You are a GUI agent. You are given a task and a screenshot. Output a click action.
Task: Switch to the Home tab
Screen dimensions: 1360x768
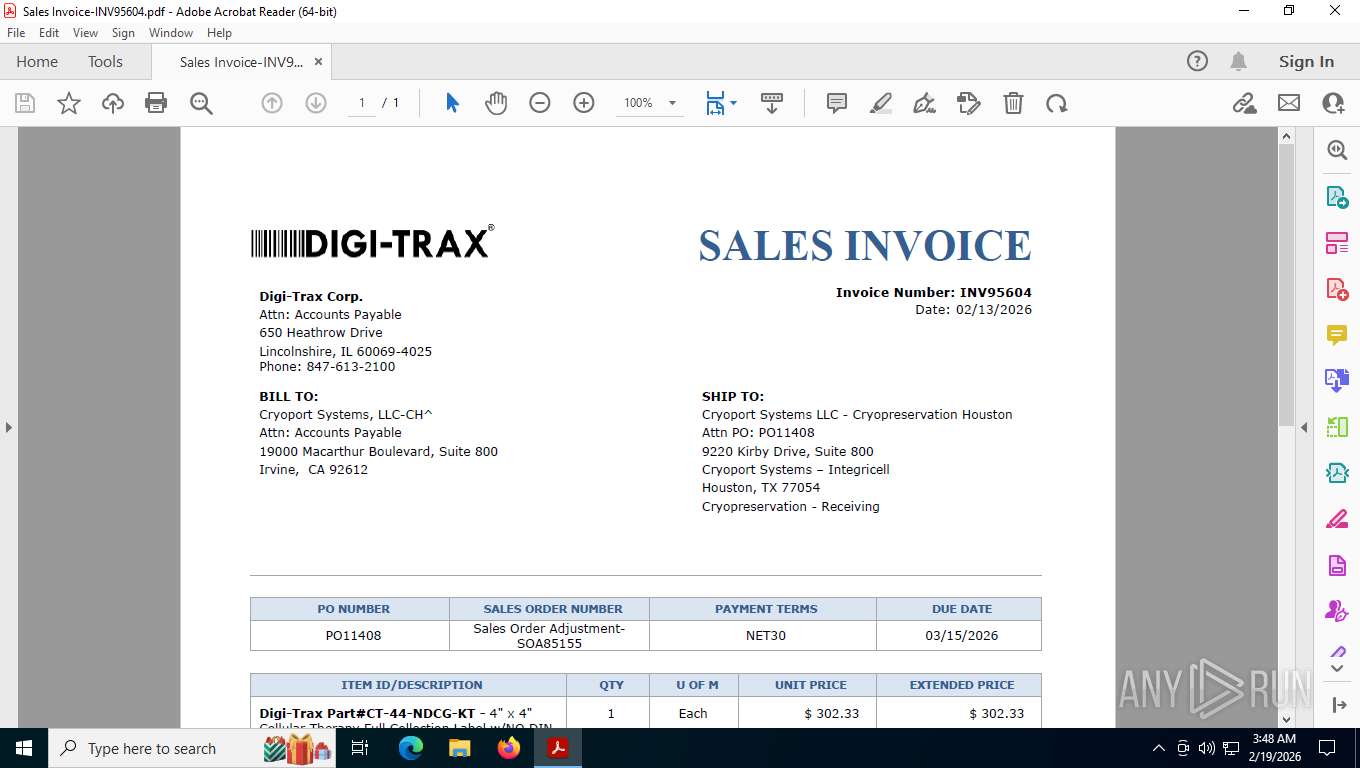[x=37, y=61]
